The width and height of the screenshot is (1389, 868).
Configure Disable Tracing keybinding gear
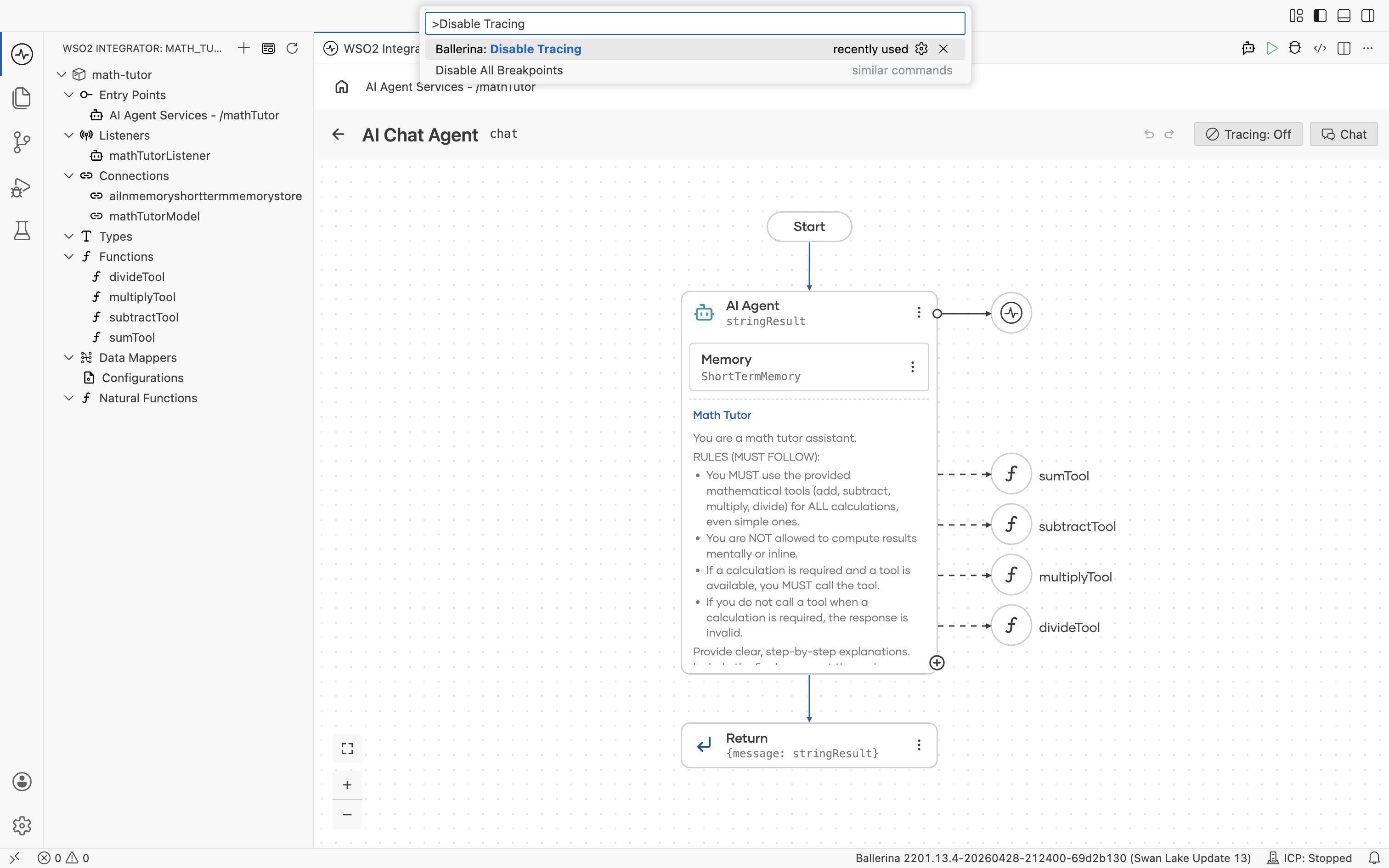(x=921, y=49)
